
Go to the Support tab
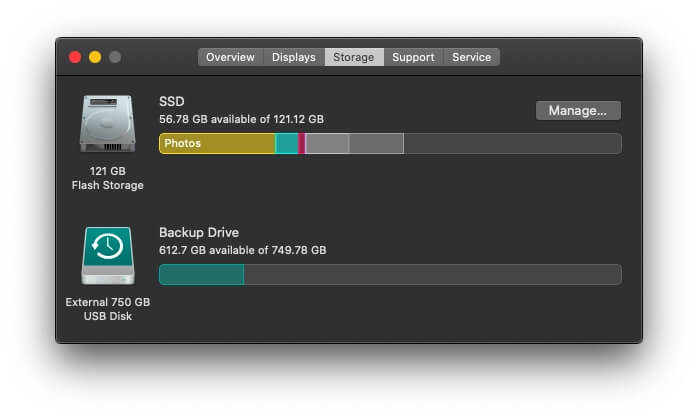[x=413, y=57]
